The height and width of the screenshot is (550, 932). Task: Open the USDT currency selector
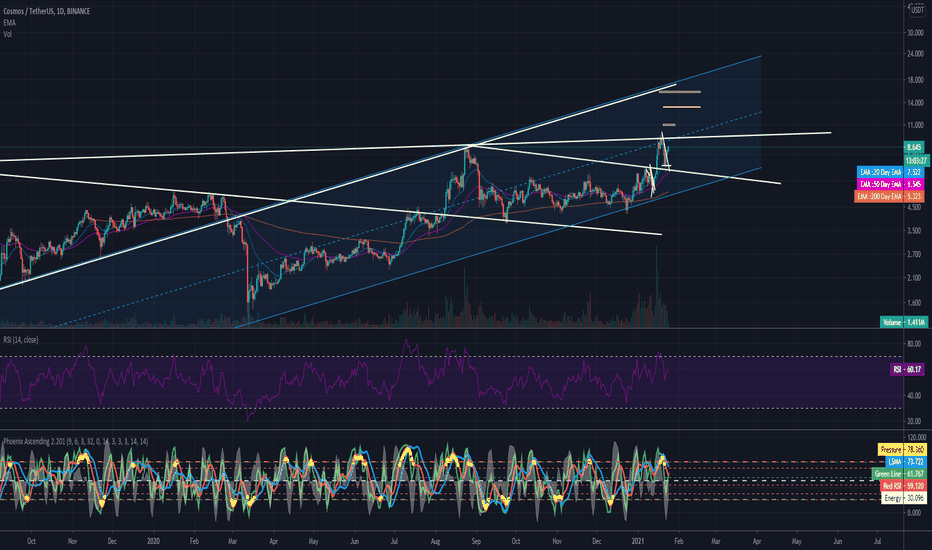pos(918,10)
